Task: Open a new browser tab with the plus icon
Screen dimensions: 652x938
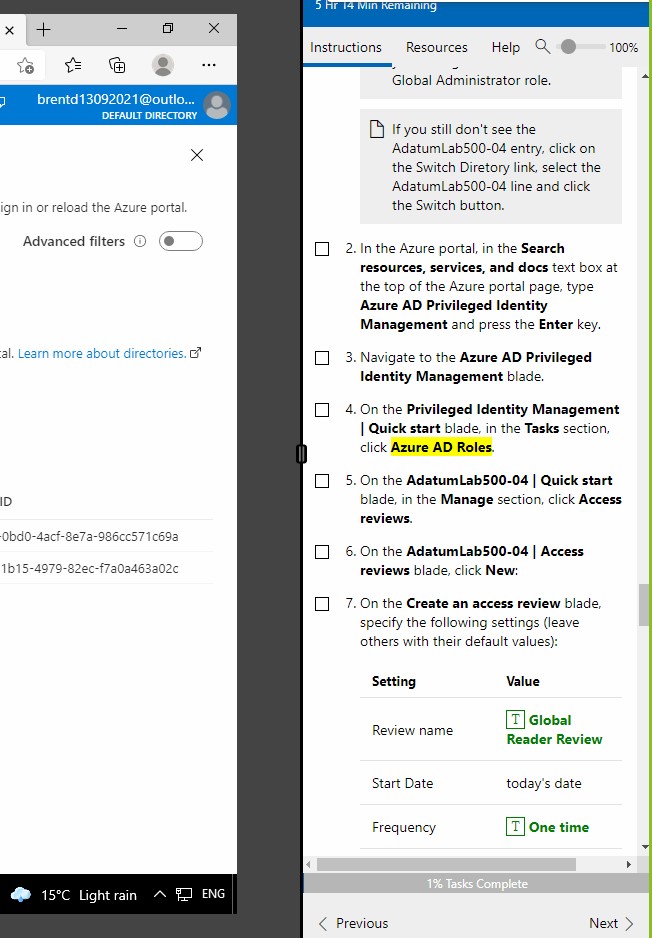Action: click(x=44, y=29)
